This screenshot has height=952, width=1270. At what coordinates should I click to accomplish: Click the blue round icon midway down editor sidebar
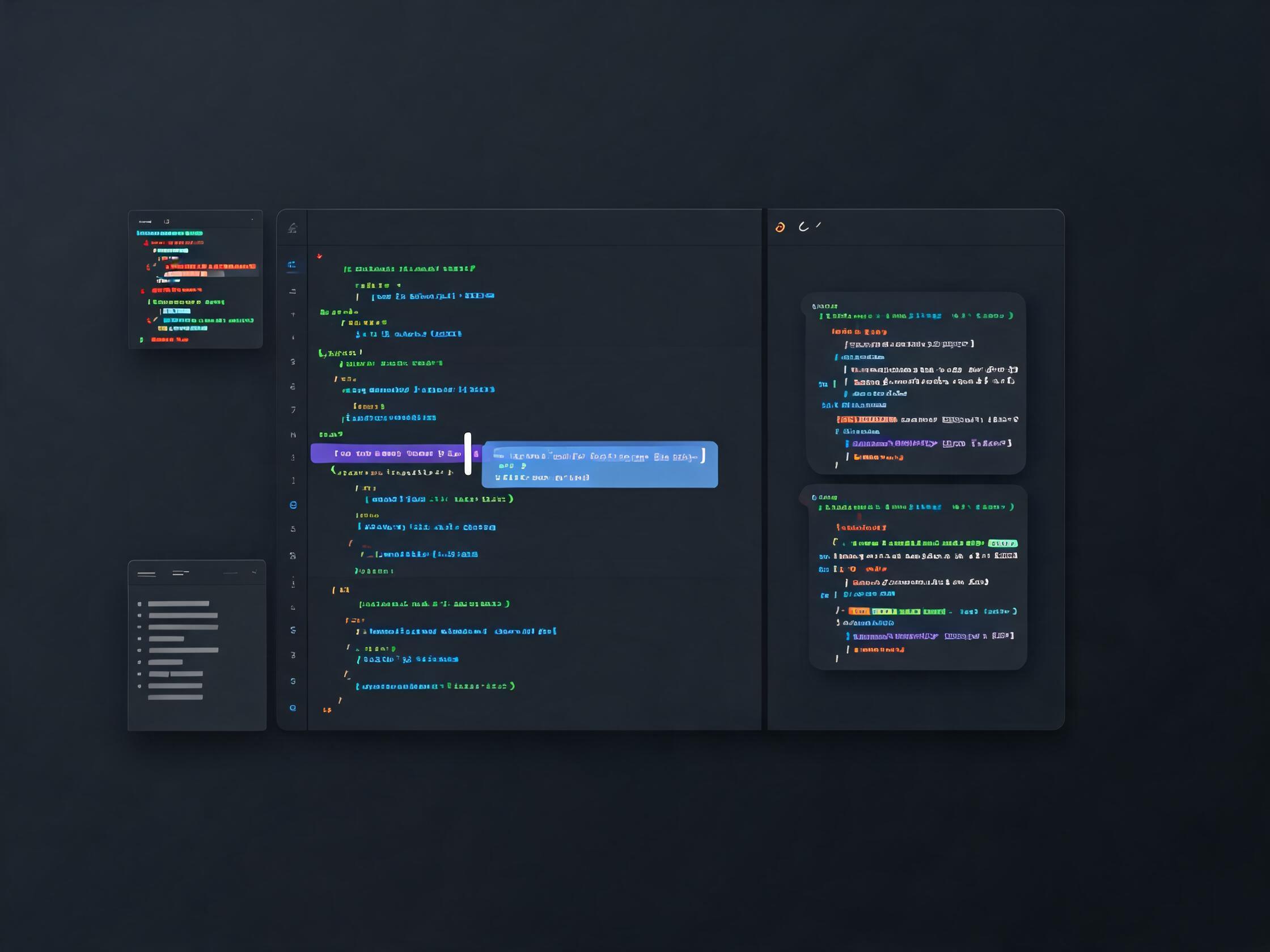pyautogui.click(x=293, y=505)
